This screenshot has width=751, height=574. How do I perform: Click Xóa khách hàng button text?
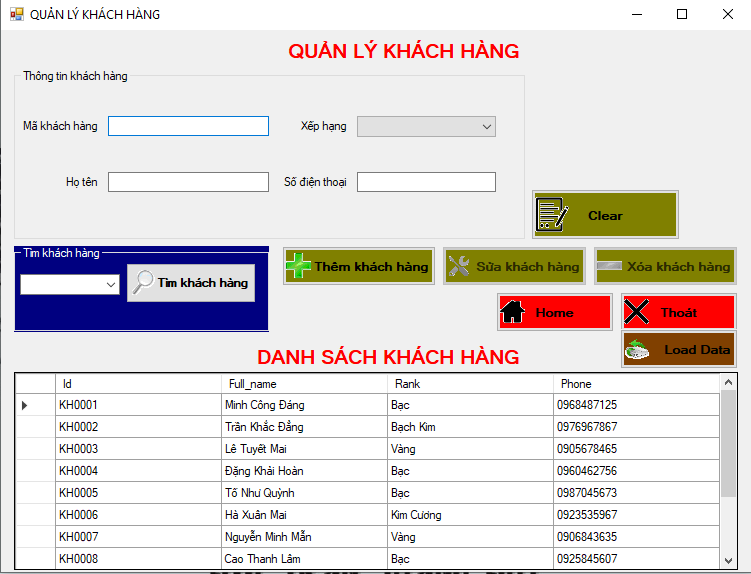point(679,266)
